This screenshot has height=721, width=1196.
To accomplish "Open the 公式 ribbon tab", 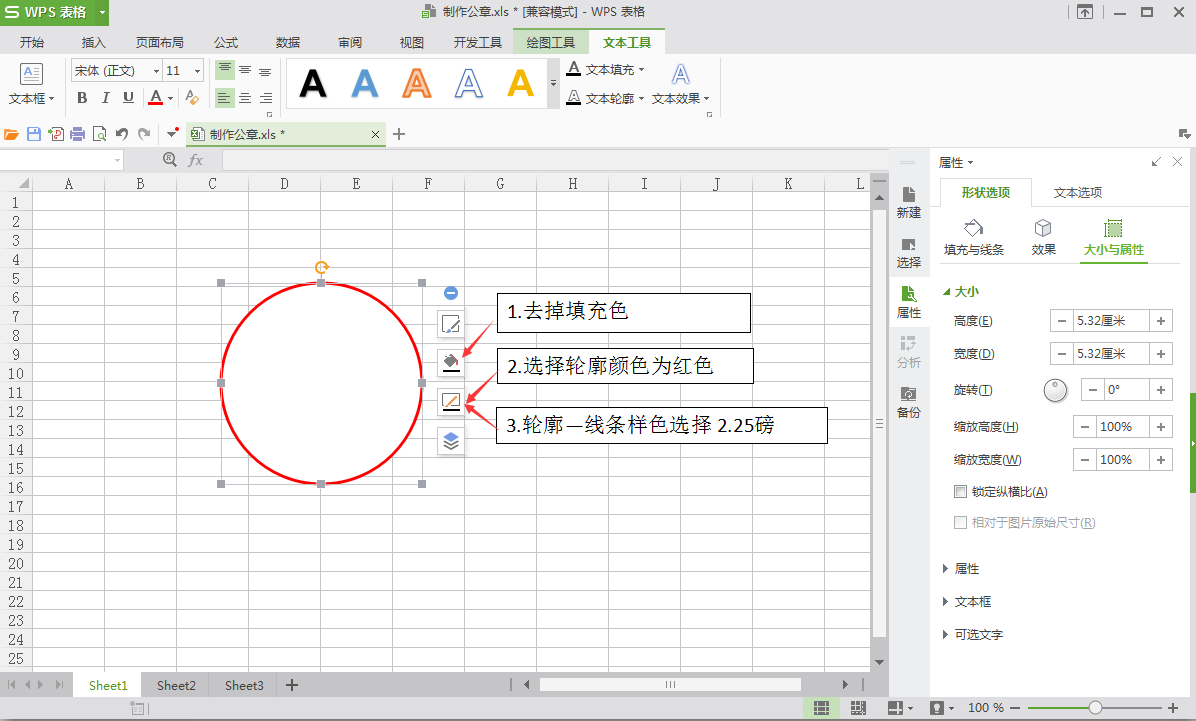I will pos(226,43).
